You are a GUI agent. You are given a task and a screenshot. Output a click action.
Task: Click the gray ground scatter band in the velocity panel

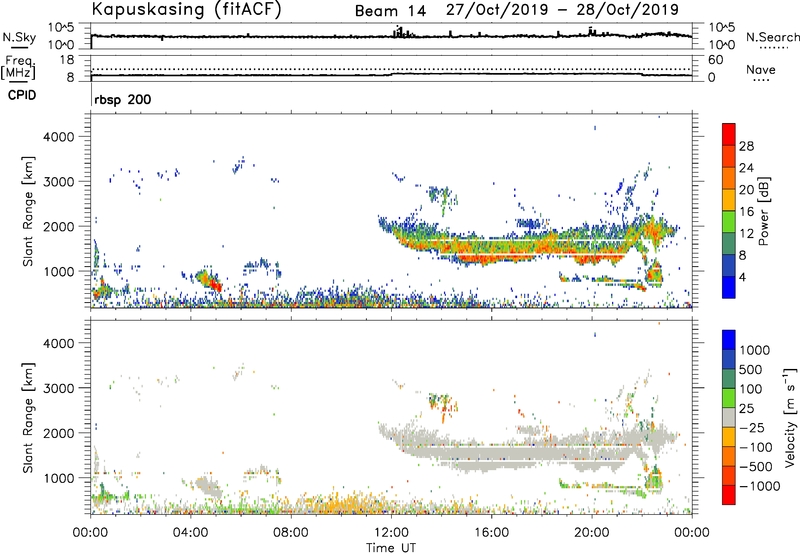(x=510, y=453)
